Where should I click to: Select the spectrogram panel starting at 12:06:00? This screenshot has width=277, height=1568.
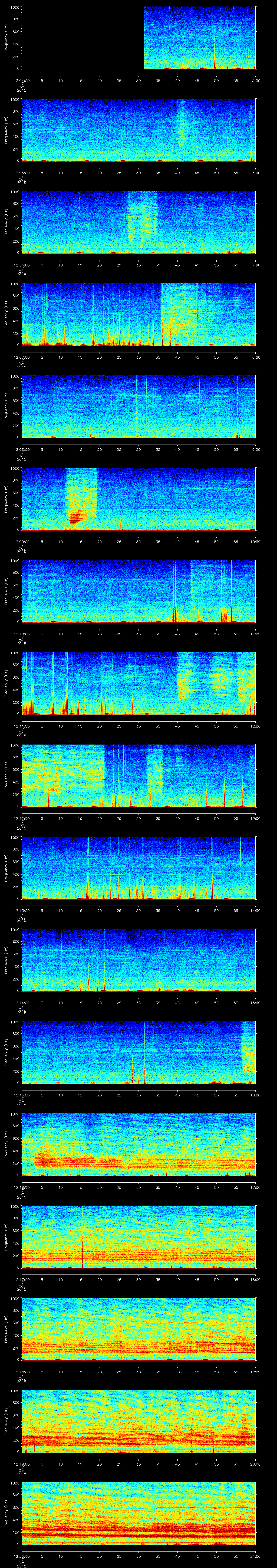point(139,222)
